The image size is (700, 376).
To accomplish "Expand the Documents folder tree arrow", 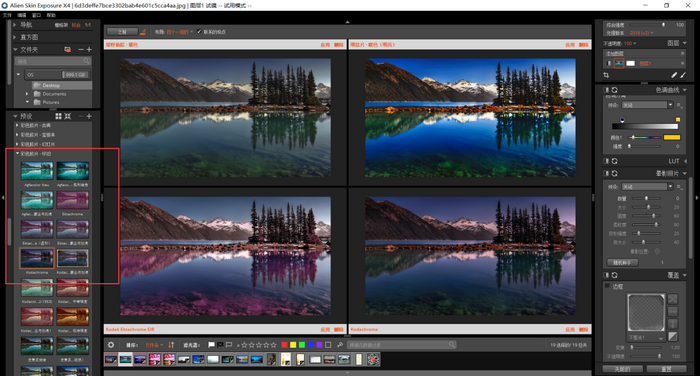I will pyautogui.click(x=27, y=94).
